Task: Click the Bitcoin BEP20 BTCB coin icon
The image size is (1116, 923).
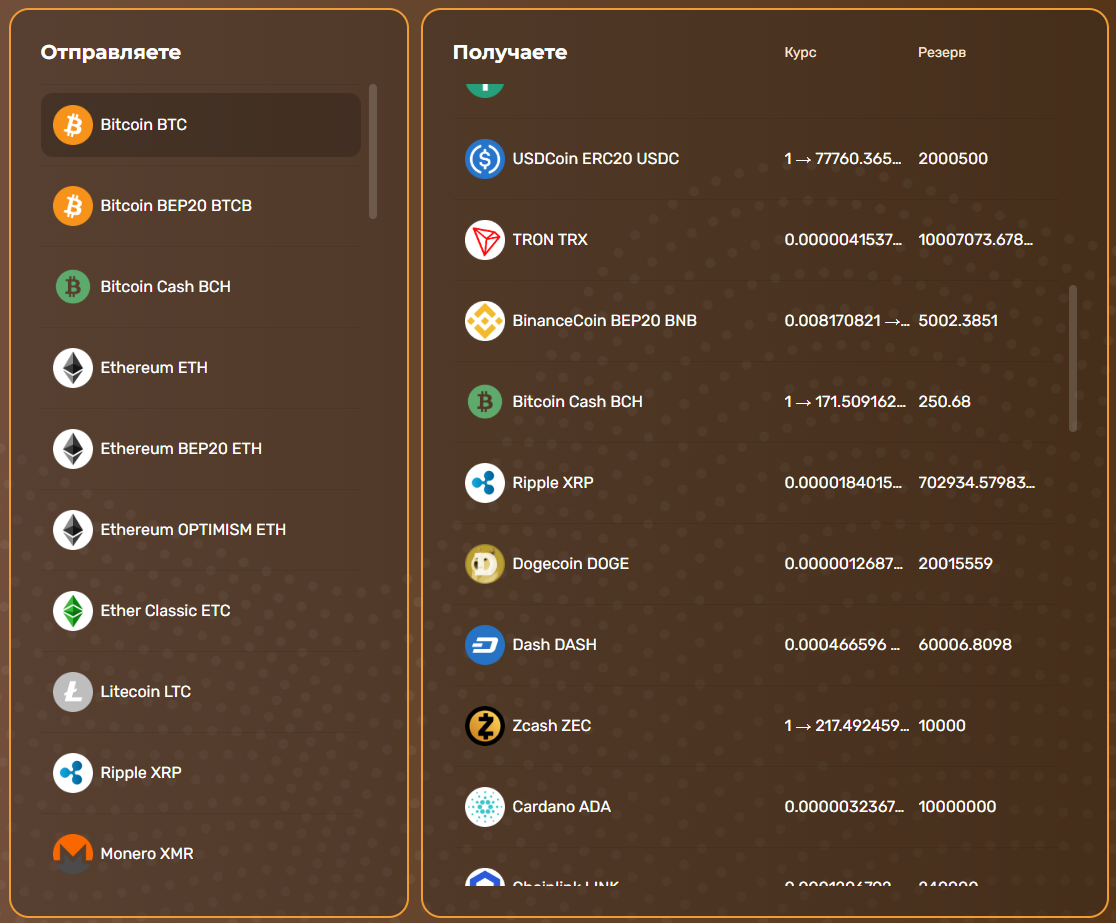Action: coord(73,206)
